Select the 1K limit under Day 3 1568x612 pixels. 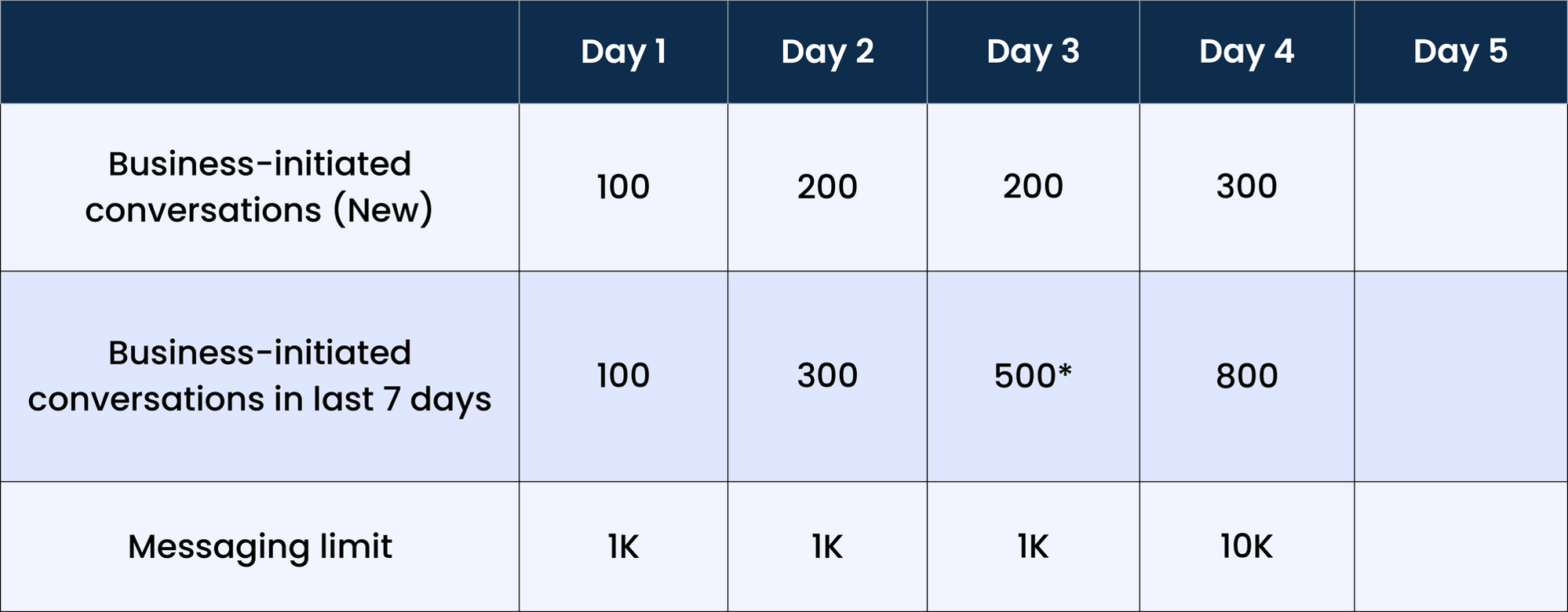click(x=1033, y=547)
